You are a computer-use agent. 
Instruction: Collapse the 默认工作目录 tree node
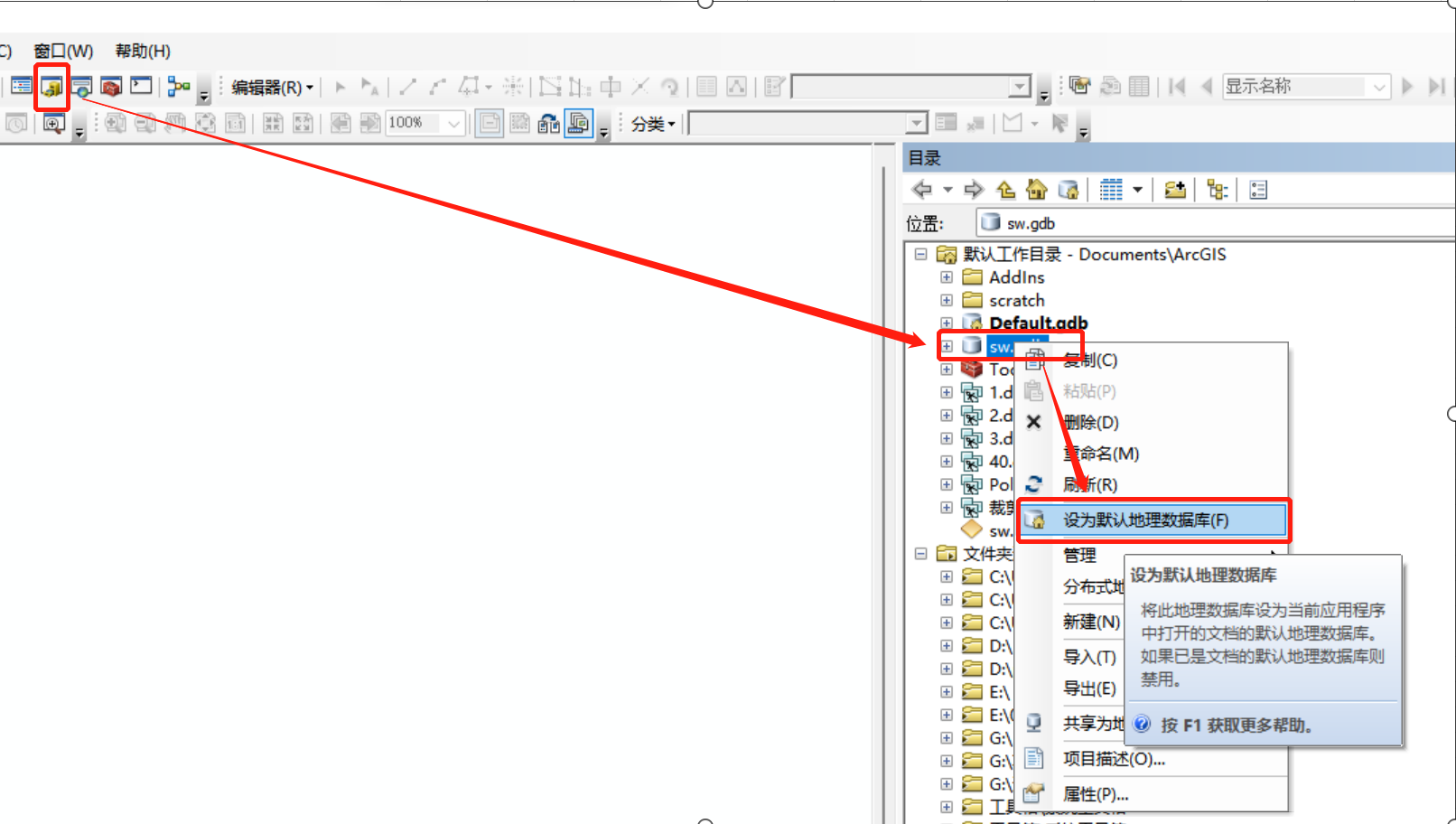pyautogui.click(x=920, y=255)
